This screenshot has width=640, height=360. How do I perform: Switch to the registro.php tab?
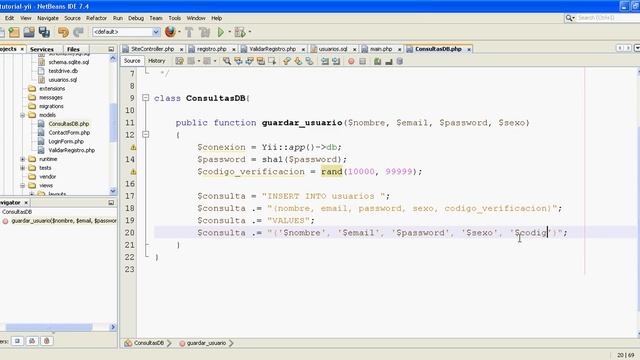(x=211, y=49)
